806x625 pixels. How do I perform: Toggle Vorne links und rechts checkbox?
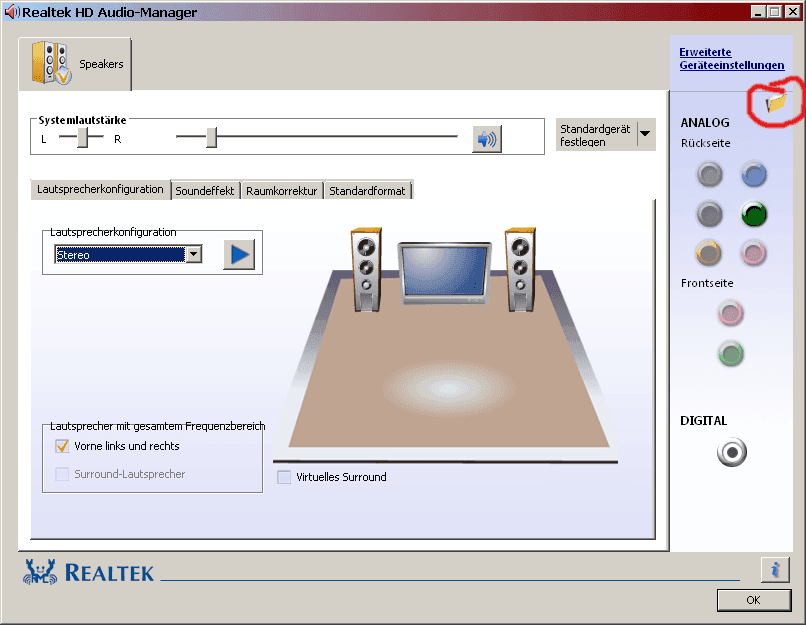pos(62,446)
